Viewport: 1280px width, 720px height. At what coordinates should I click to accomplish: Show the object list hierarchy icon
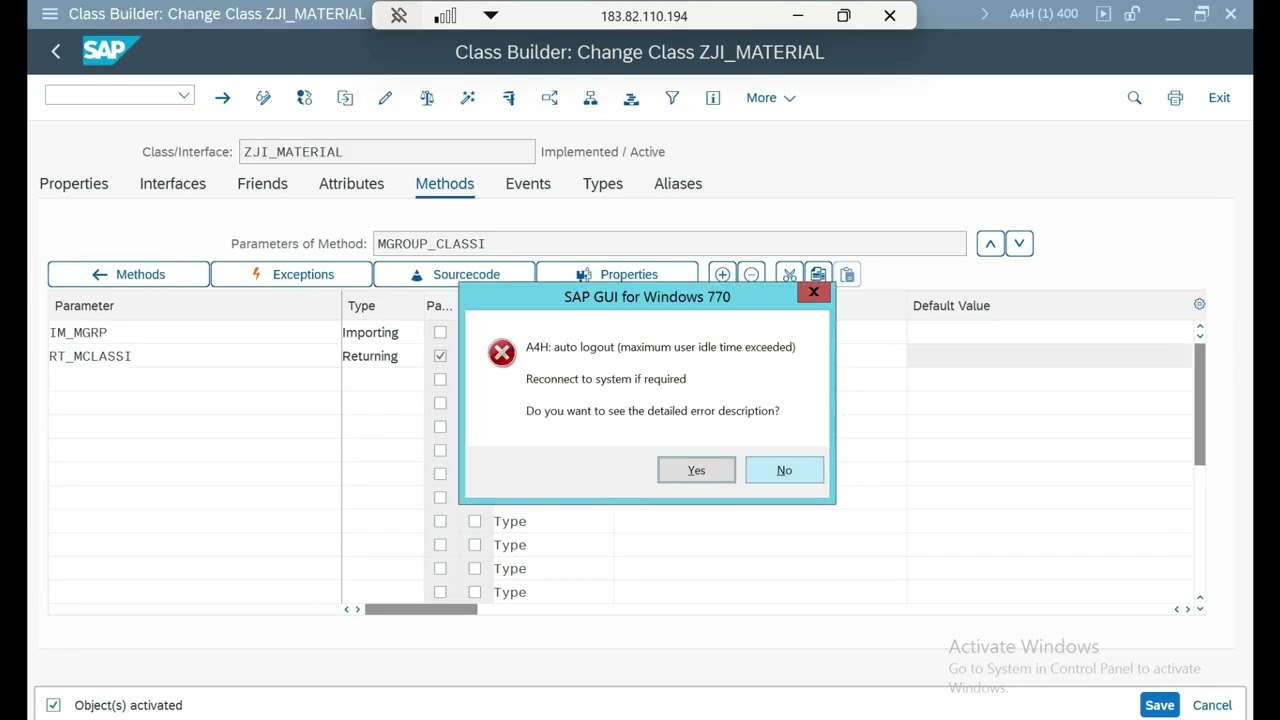[590, 98]
